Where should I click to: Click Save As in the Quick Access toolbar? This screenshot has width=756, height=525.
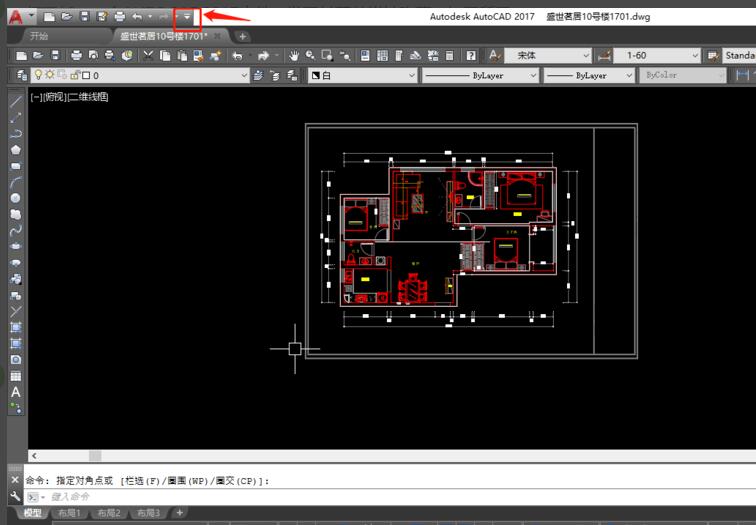[102, 17]
